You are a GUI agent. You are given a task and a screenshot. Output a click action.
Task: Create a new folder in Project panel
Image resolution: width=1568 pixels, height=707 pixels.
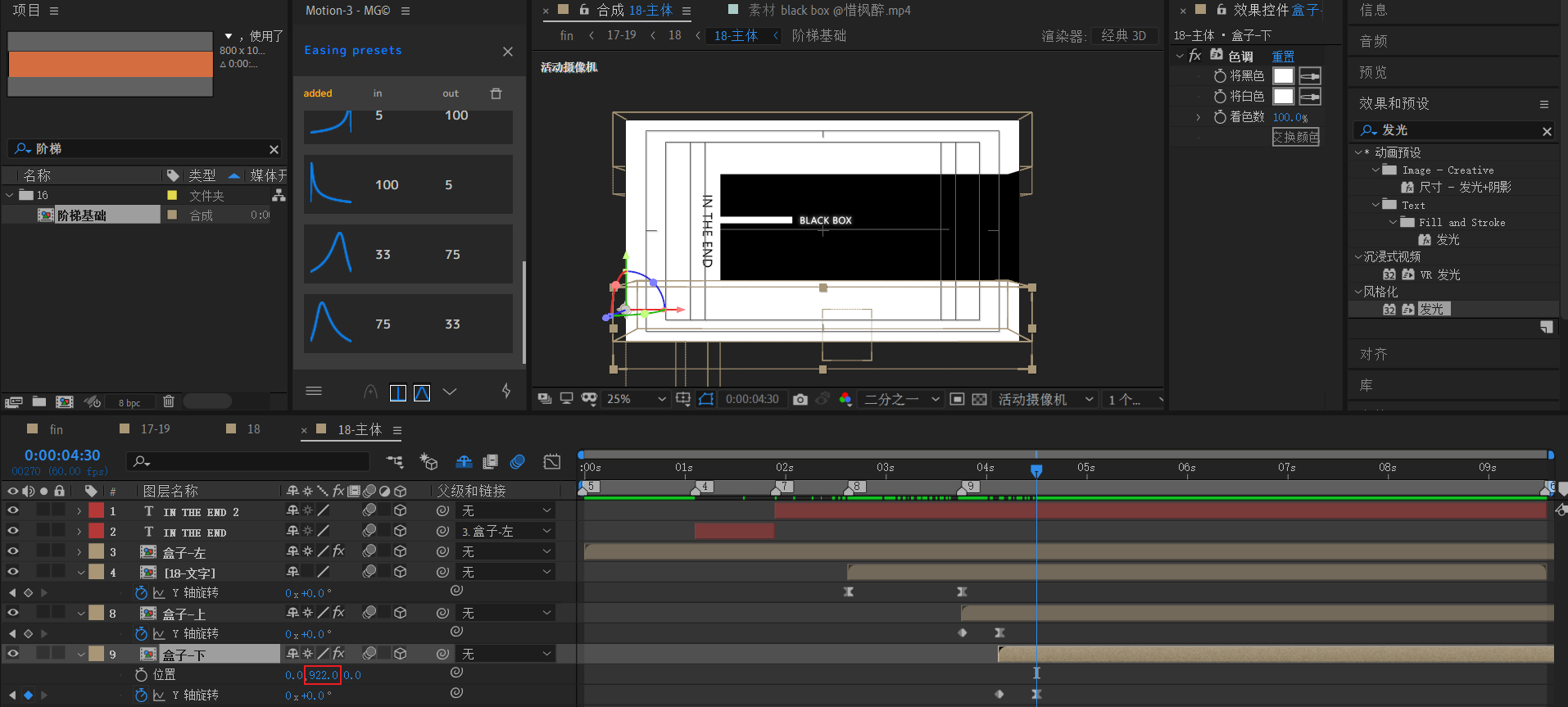point(39,401)
